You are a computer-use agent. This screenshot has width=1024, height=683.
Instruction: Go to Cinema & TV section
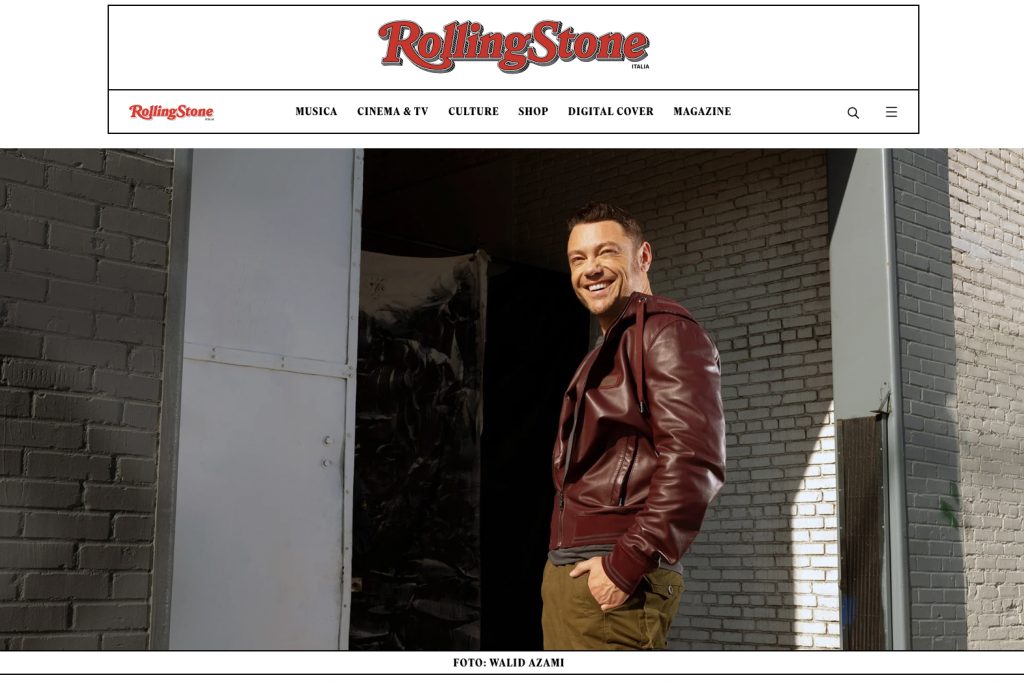(x=392, y=112)
